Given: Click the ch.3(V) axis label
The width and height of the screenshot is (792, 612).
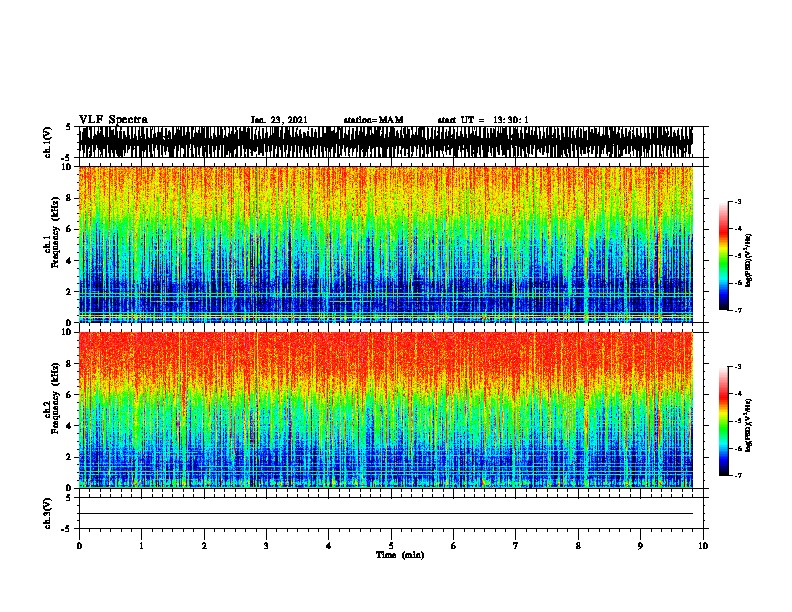Looking at the screenshot, I should click(48, 513).
